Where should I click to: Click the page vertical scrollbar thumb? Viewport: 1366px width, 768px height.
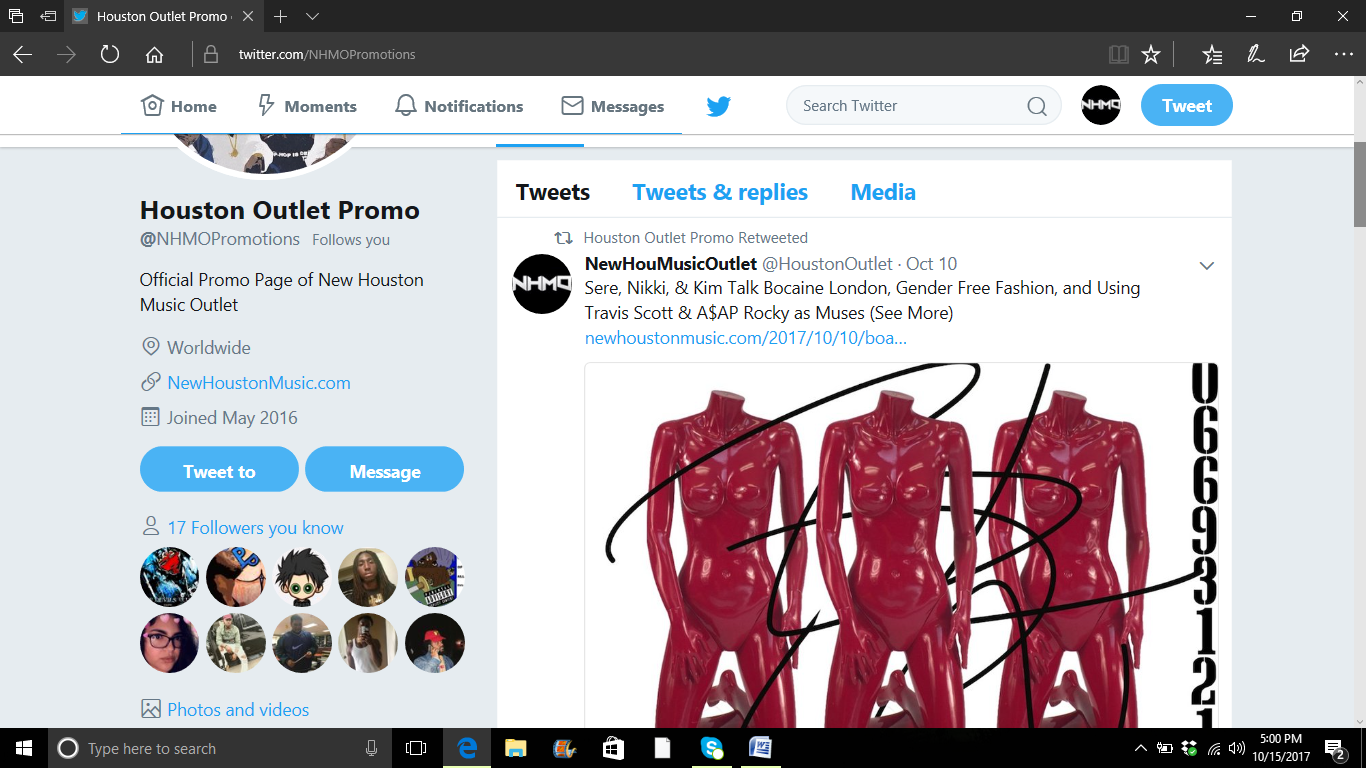coord(1359,185)
